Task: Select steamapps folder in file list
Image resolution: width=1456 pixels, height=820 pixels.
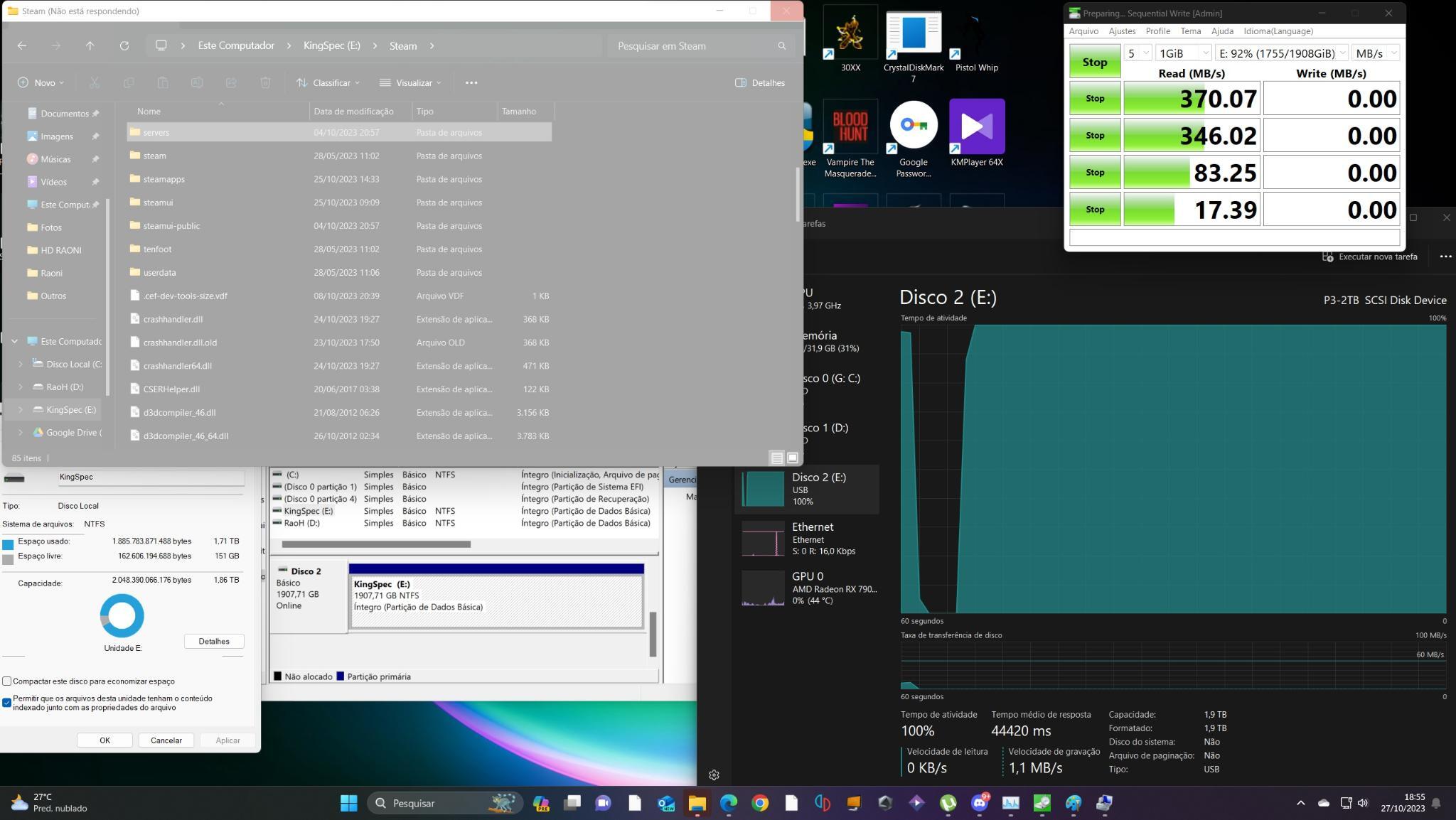Action: point(339,179)
